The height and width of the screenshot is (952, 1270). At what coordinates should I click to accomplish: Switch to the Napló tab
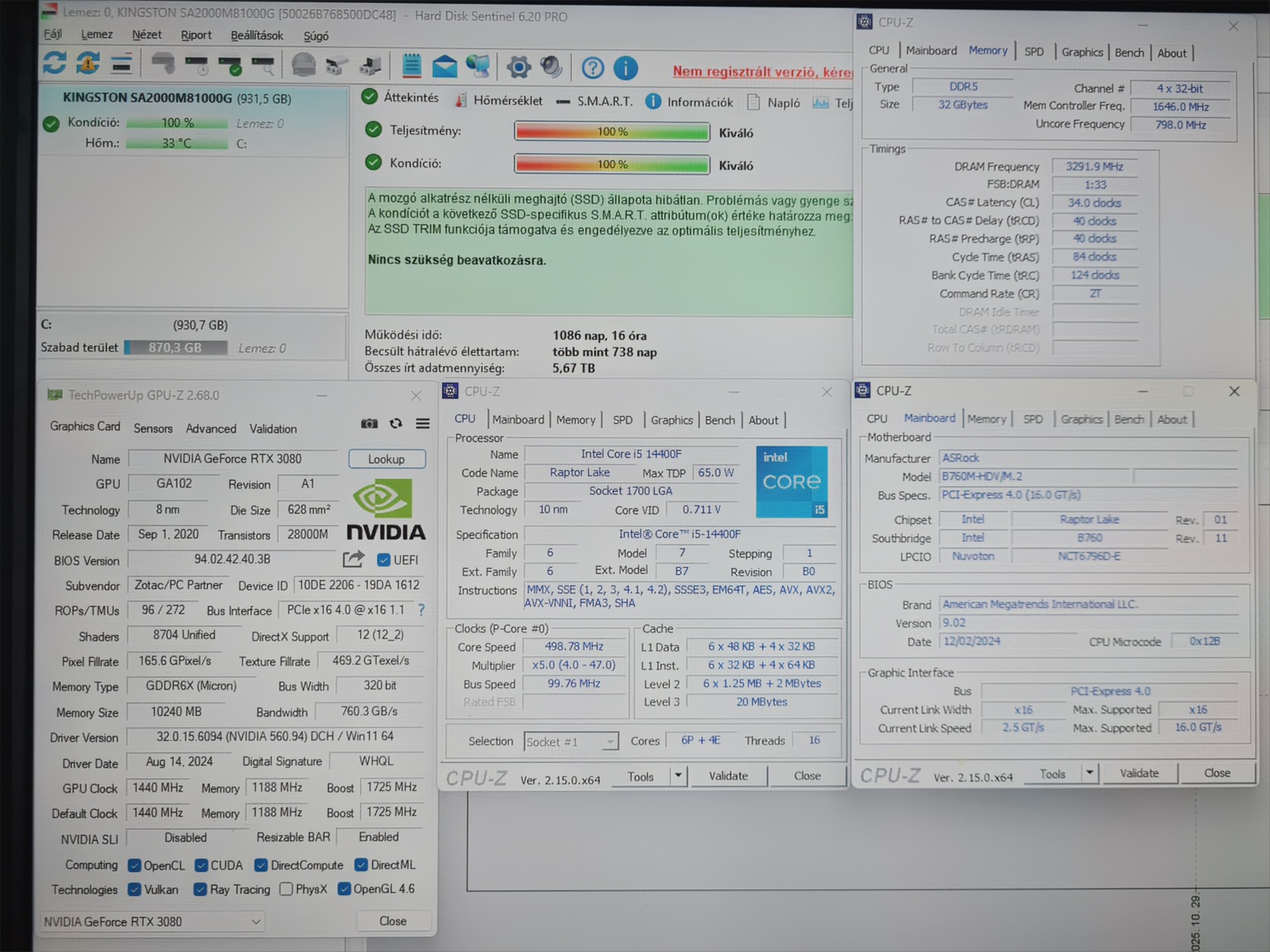pos(774,102)
